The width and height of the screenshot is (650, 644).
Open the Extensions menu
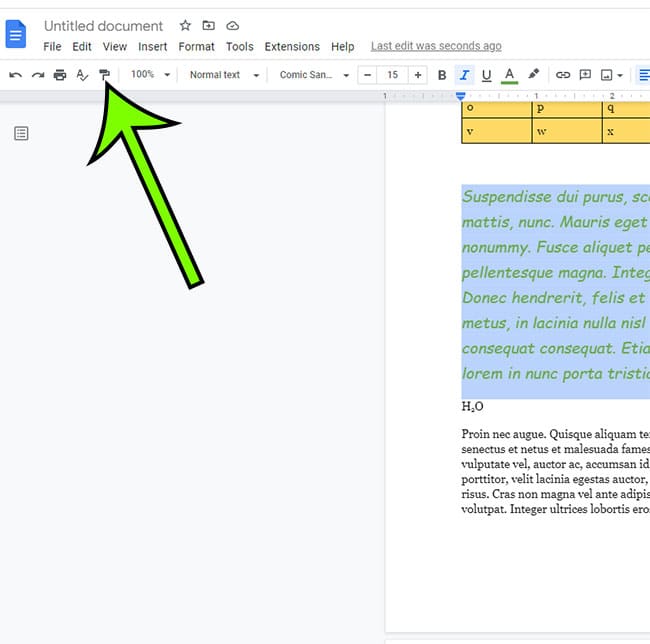[292, 46]
